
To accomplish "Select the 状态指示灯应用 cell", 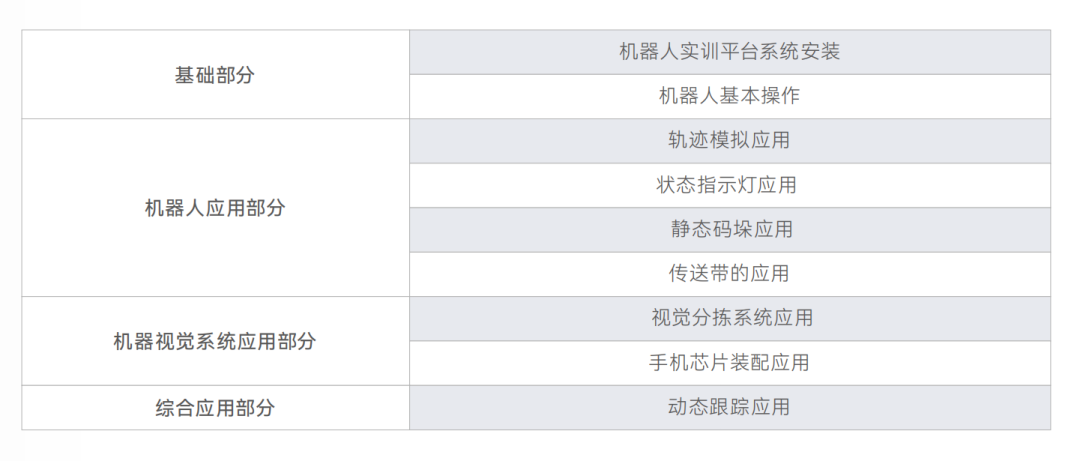I will (729, 185).
